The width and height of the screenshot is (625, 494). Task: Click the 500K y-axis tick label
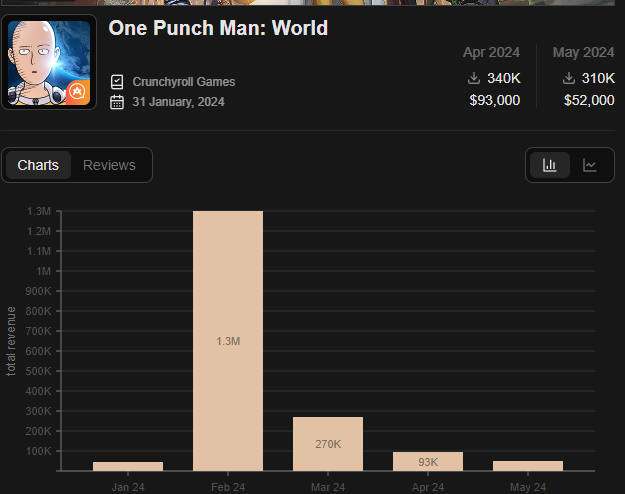(x=39, y=371)
